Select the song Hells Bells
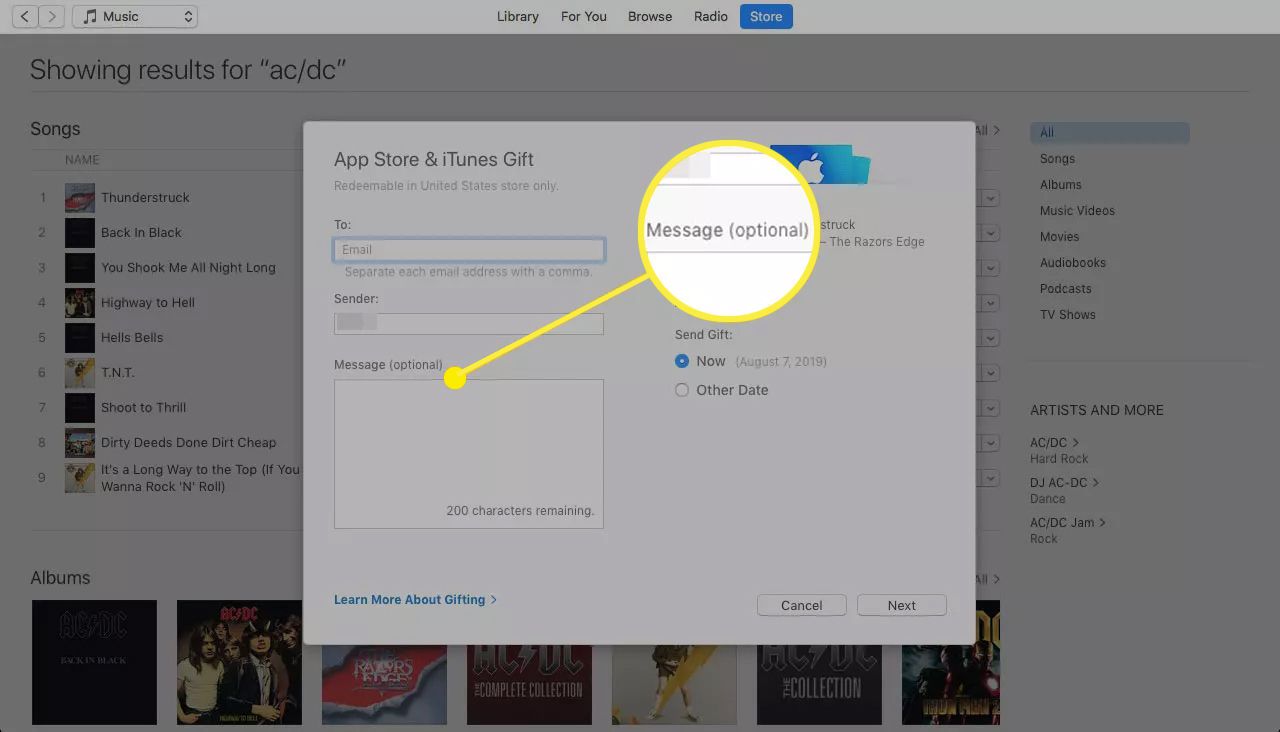This screenshot has width=1280, height=732. point(132,337)
